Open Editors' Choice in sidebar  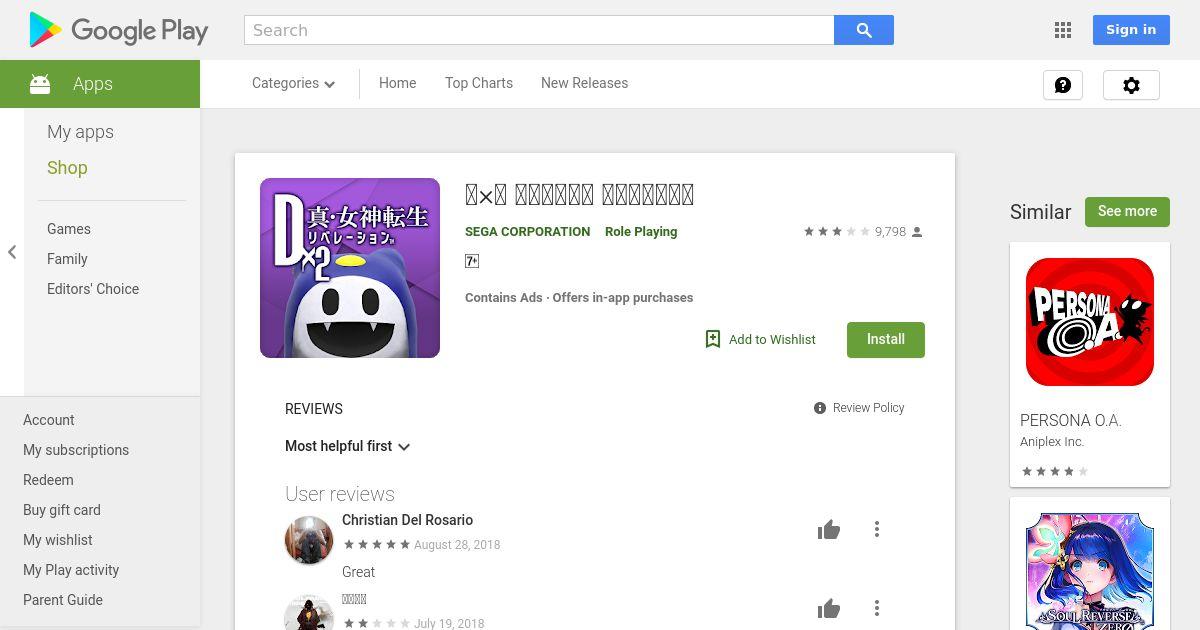tap(93, 289)
